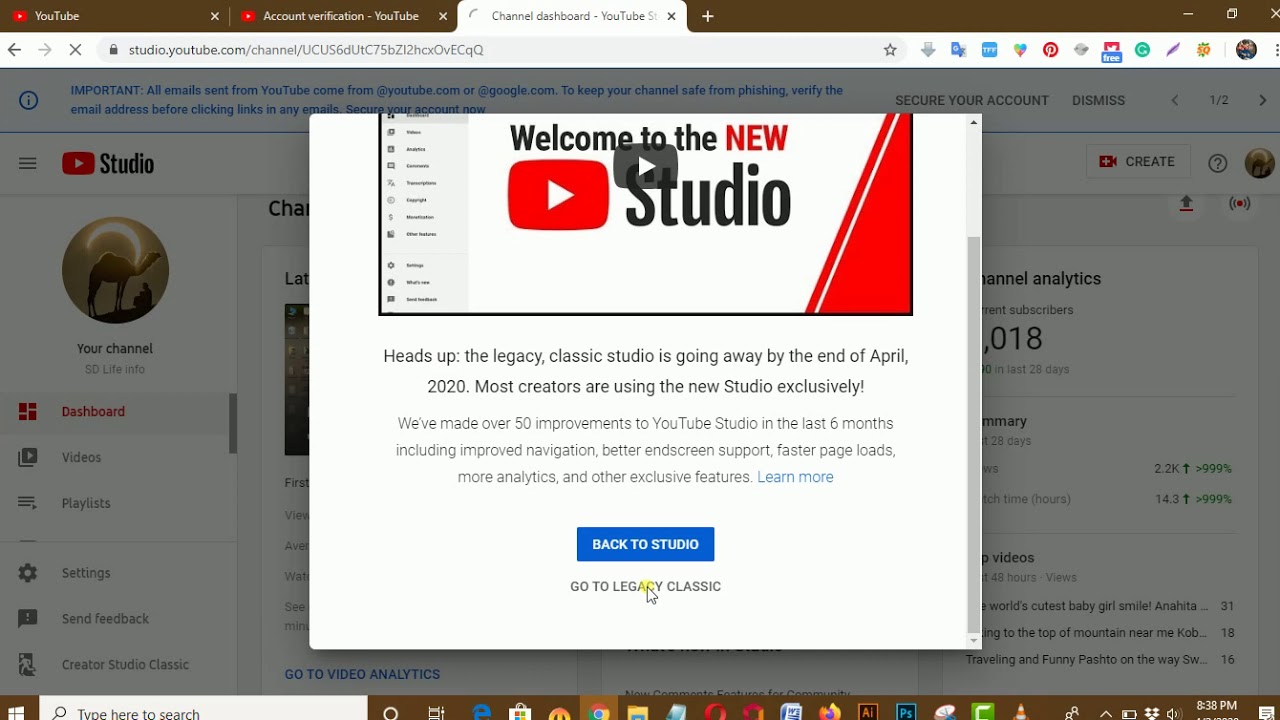Image resolution: width=1280 pixels, height=720 pixels.
Task: Open the hamburger menu beside YouTube Studio
Action: point(27,163)
